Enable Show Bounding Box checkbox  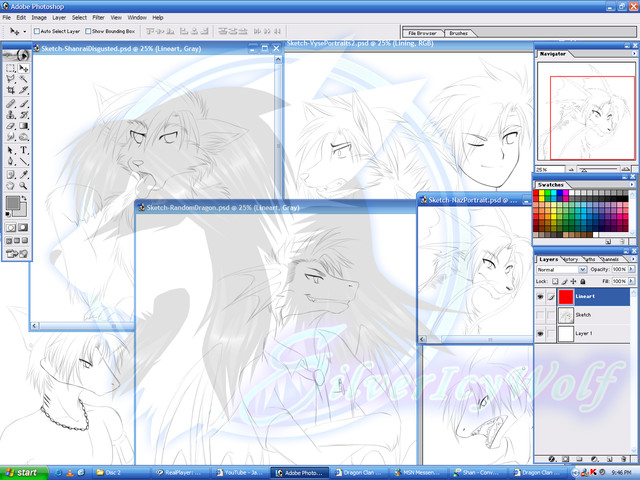pyautogui.click(x=88, y=31)
